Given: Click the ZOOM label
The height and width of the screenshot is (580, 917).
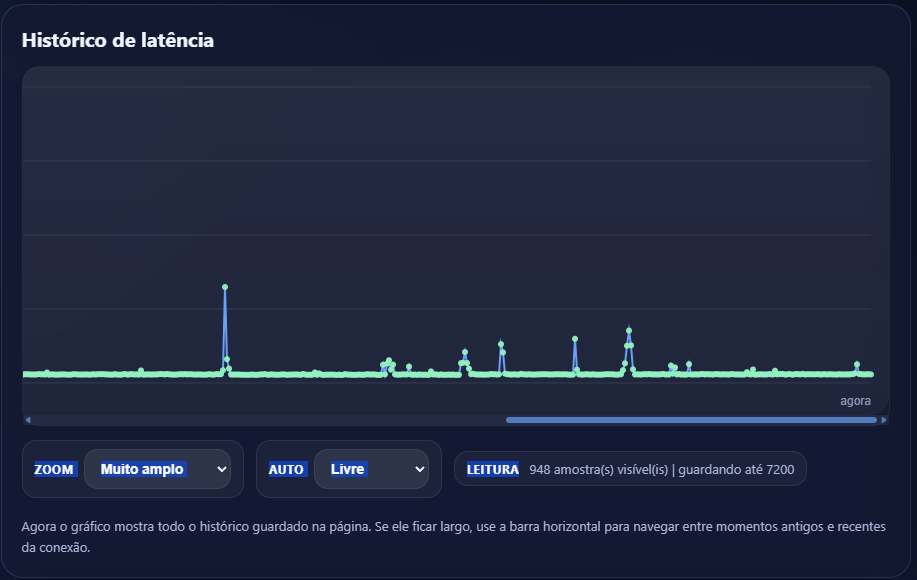Looking at the screenshot, I should tap(54, 469).
